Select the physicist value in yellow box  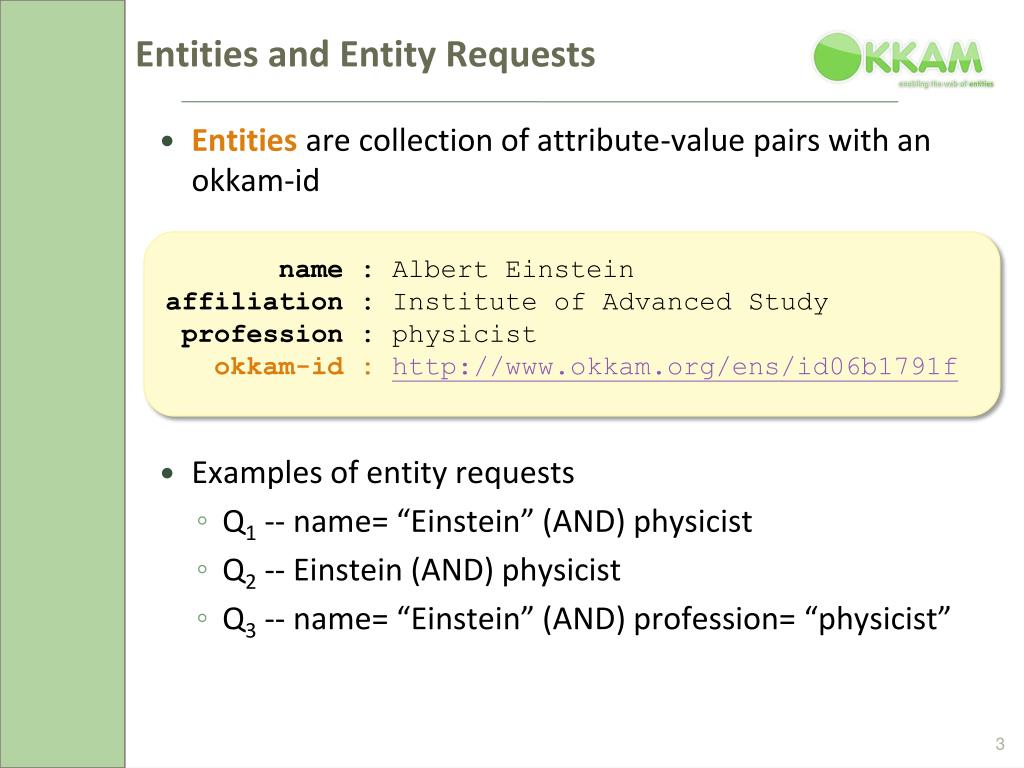click(x=464, y=335)
